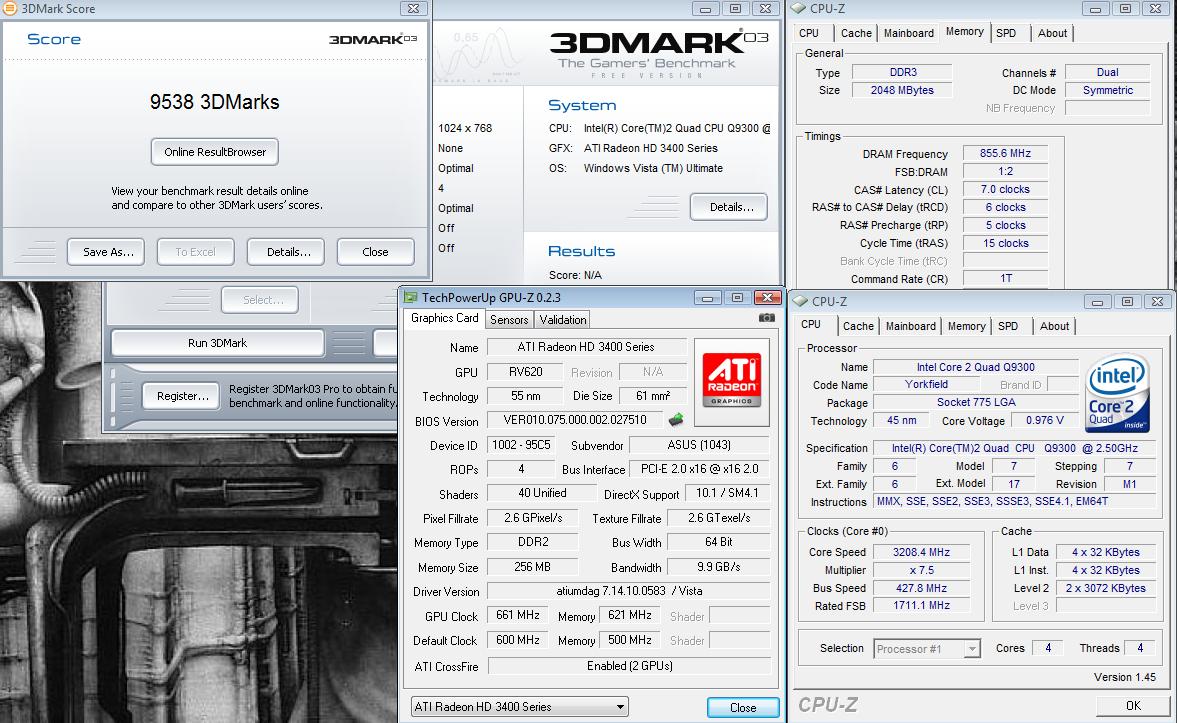Click the GPU Clock 661 MHz value

tap(518, 616)
